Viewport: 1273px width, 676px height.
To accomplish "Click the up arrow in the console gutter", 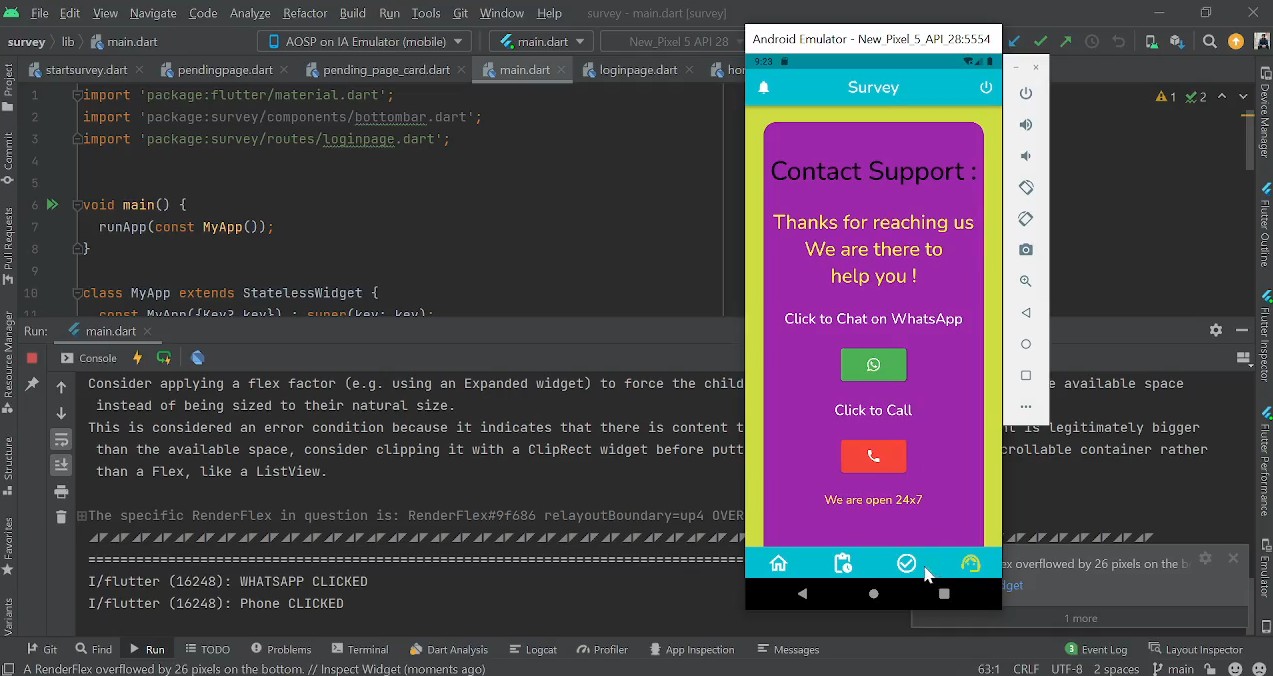I will click(x=61, y=387).
